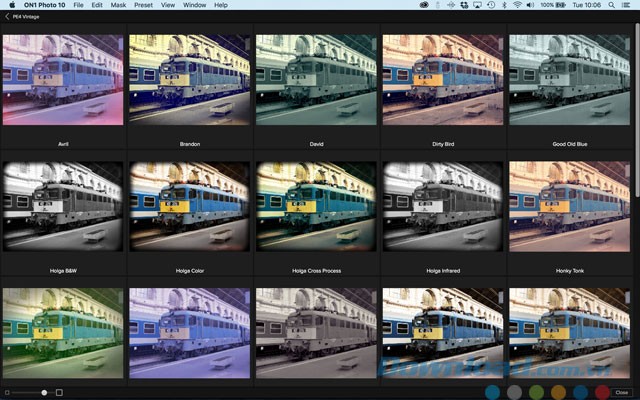
Task: Apply the Dirty Bird preset
Action: [442, 80]
